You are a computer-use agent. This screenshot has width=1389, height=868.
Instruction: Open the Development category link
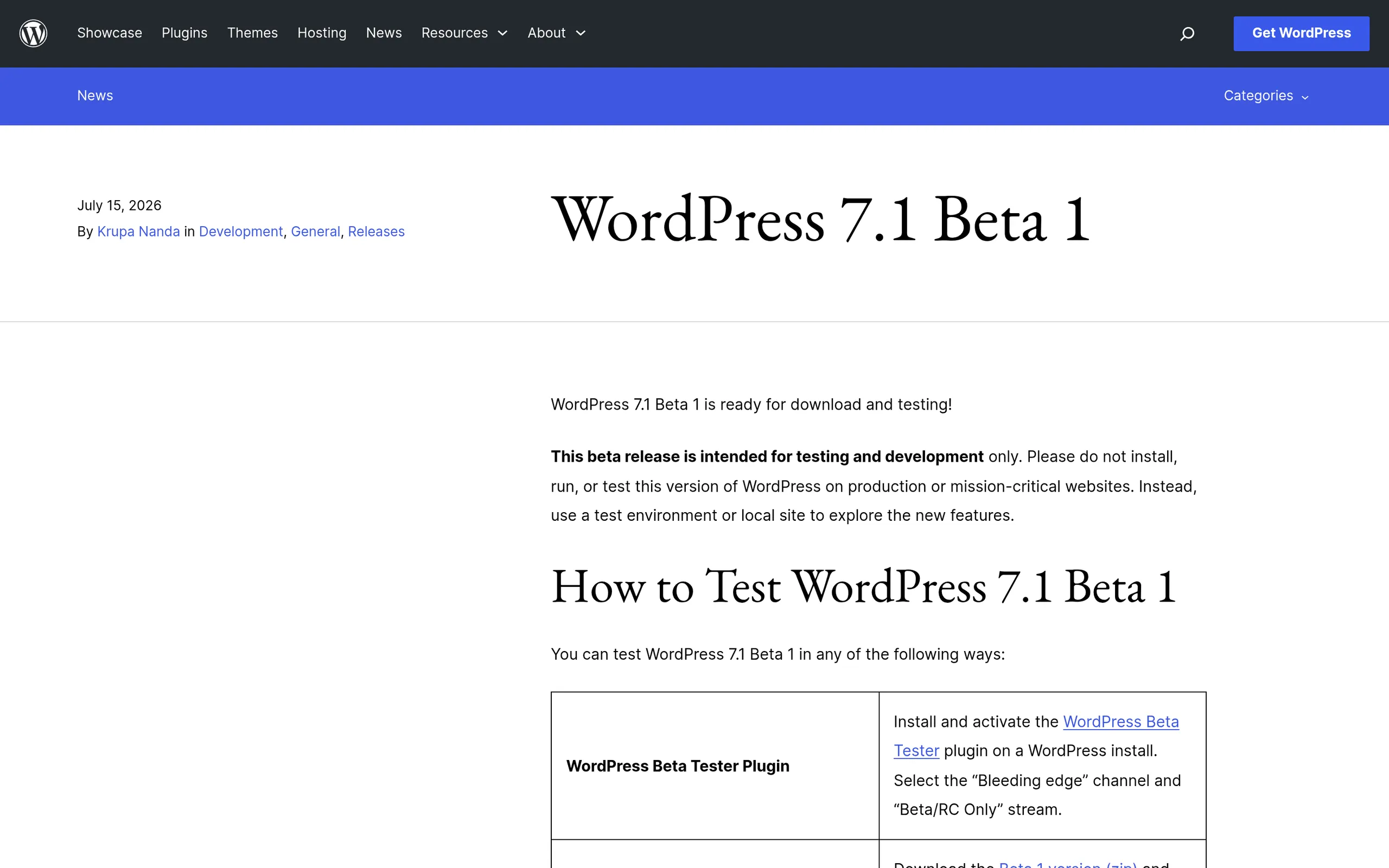(241, 231)
